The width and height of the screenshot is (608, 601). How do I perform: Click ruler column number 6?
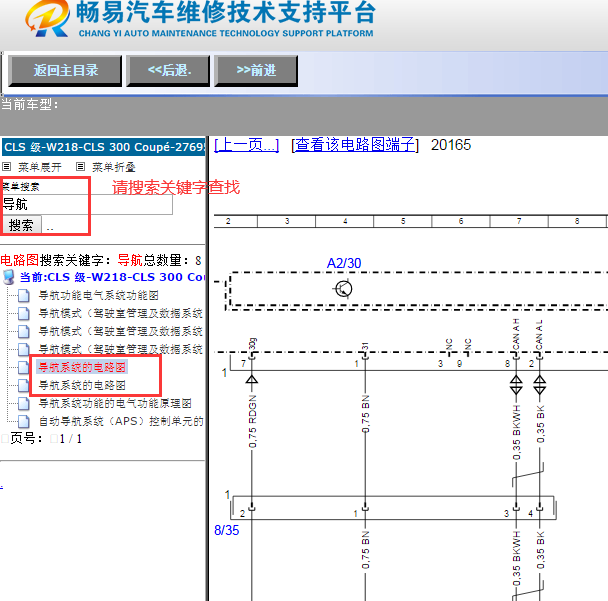click(x=461, y=221)
